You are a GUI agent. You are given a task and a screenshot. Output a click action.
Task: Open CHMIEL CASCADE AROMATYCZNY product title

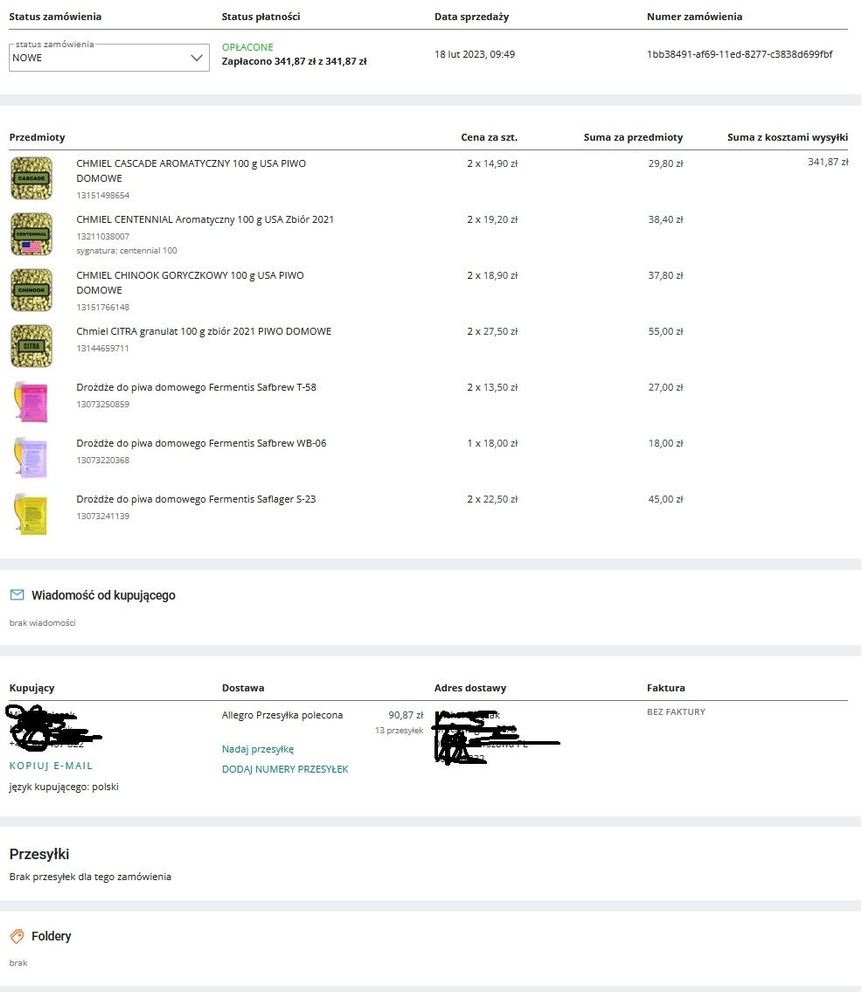pyautogui.click(x=191, y=163)
